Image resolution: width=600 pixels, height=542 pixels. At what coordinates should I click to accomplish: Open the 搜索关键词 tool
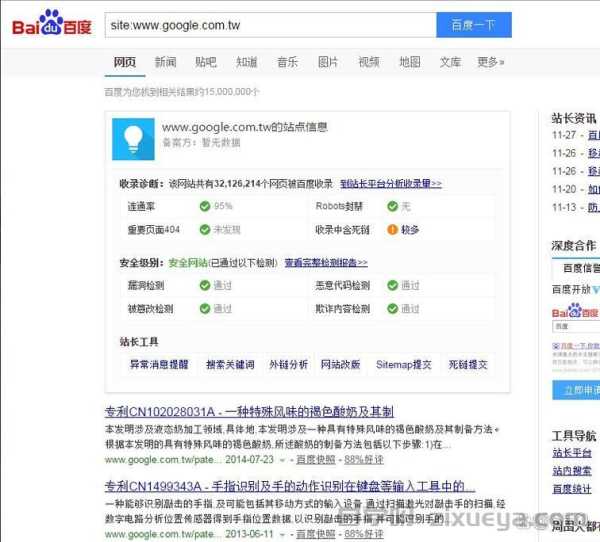[230, 364]
